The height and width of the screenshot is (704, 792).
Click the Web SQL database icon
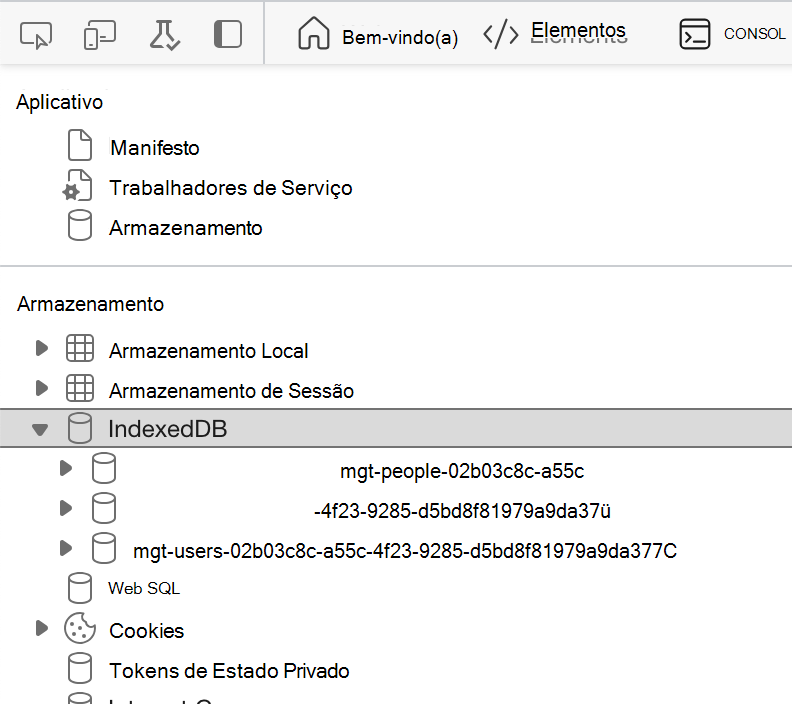(80, 588)
